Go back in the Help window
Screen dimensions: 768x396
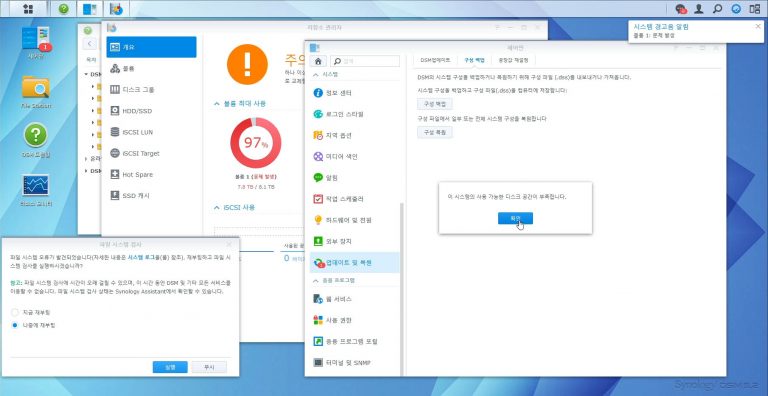(x=90, y=44)
